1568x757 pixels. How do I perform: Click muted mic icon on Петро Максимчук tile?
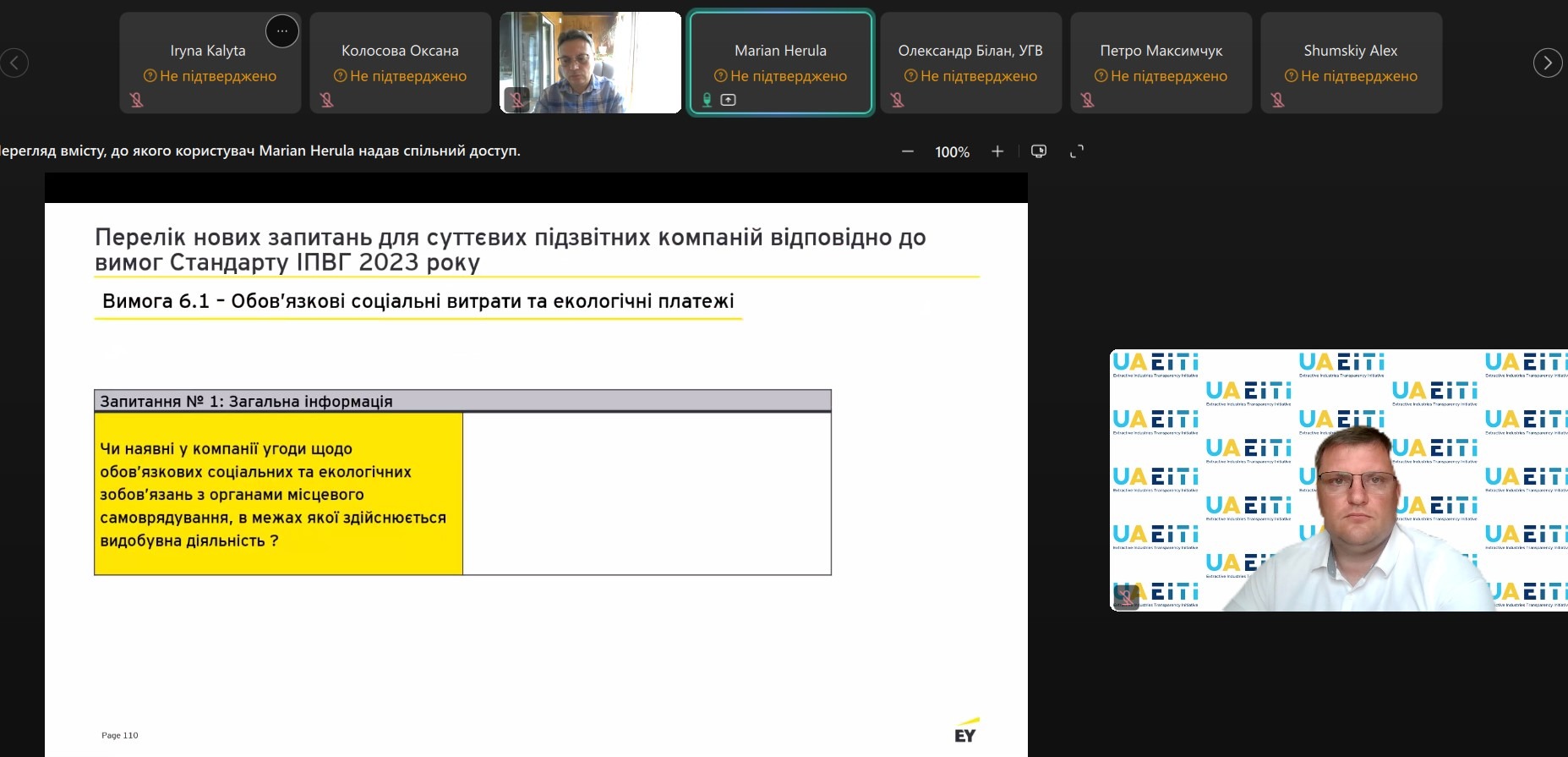1088,100
